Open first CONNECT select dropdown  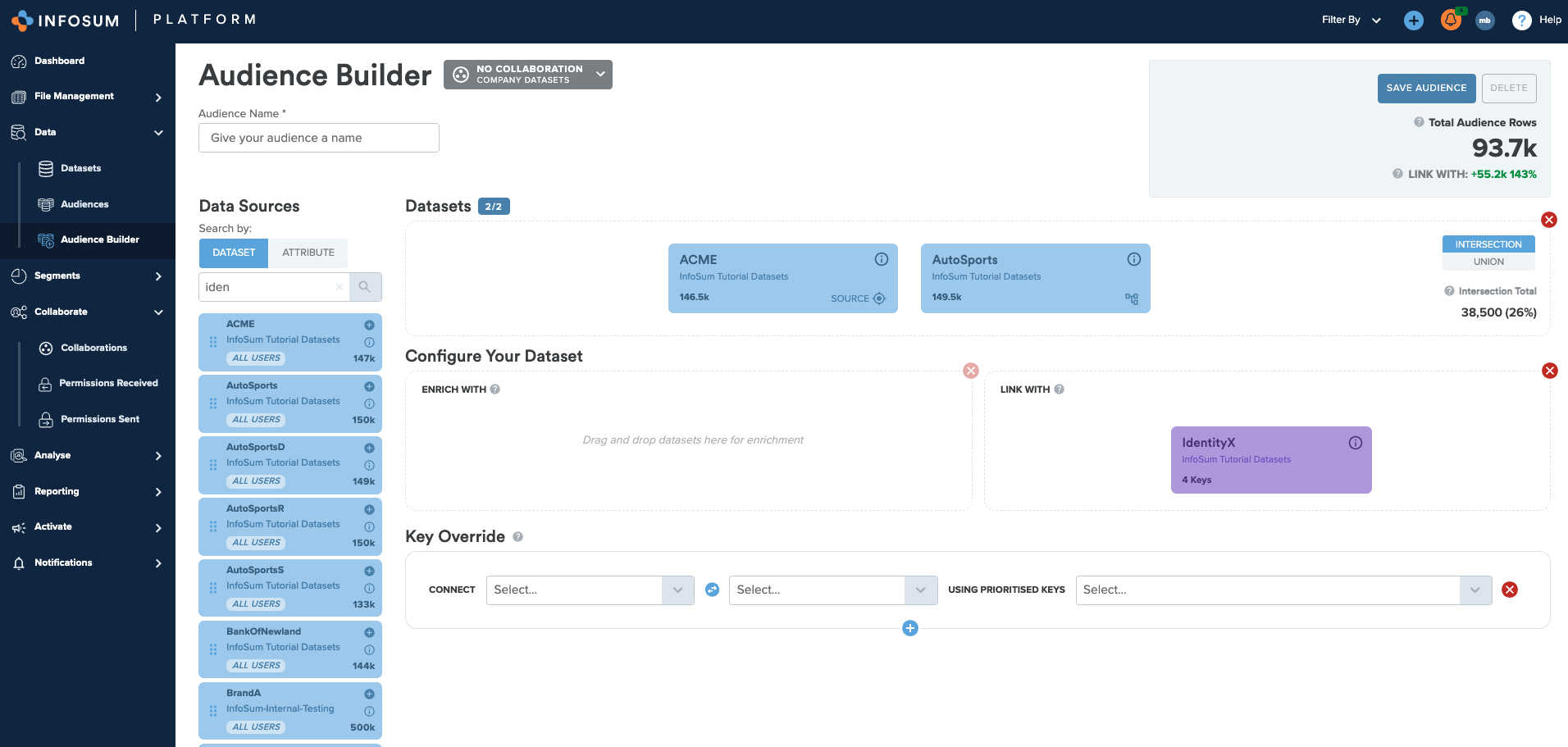590,590
